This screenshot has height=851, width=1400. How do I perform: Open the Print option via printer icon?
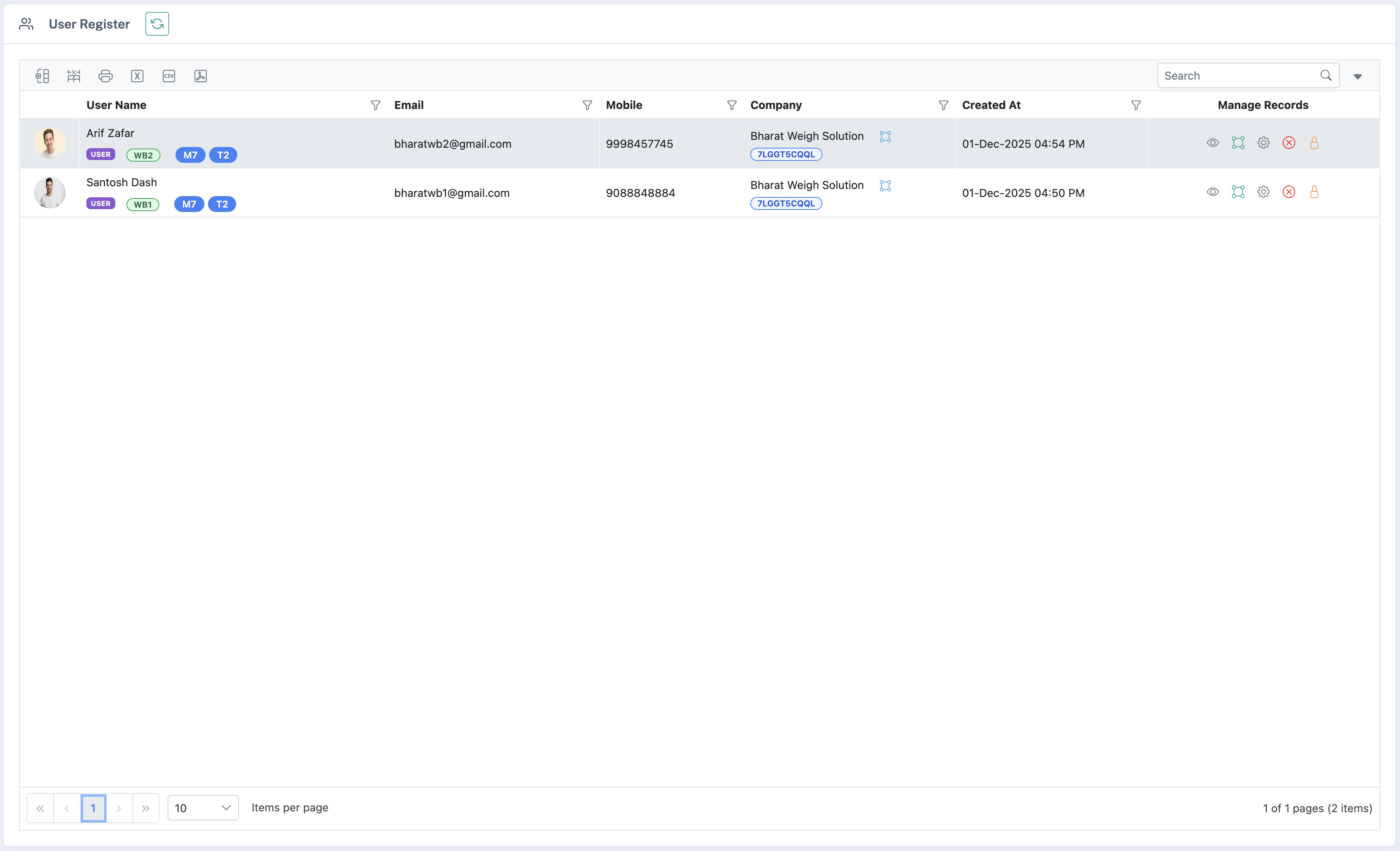[105, 76]
